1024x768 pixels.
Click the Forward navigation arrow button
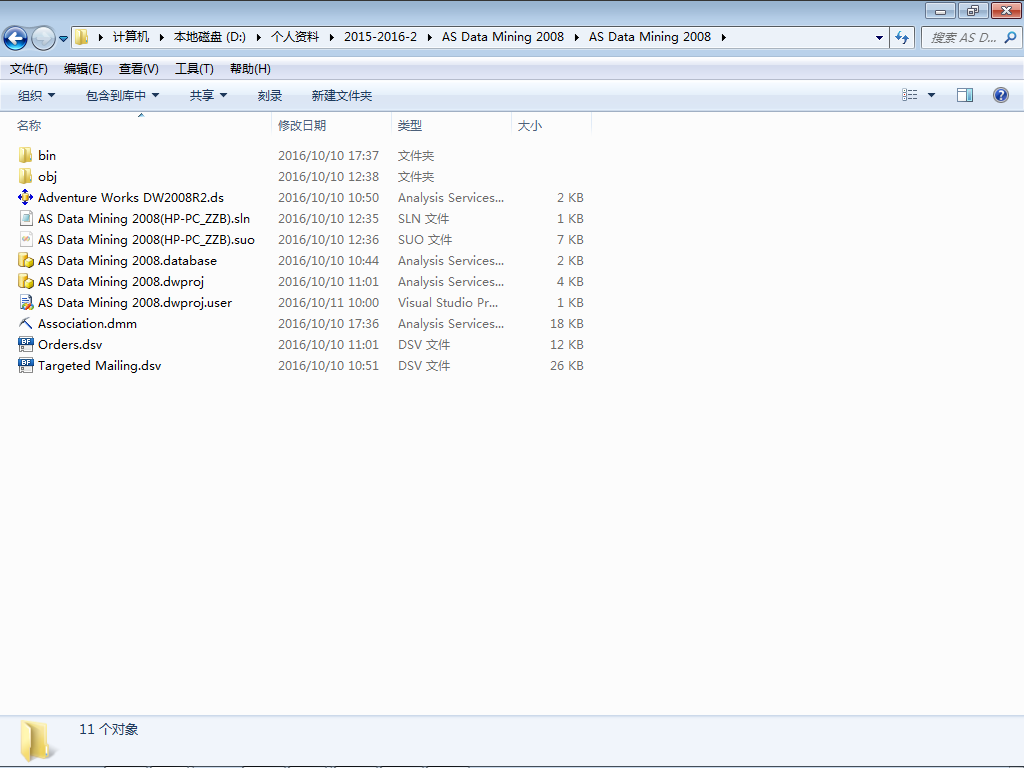(x=43, y=38)
